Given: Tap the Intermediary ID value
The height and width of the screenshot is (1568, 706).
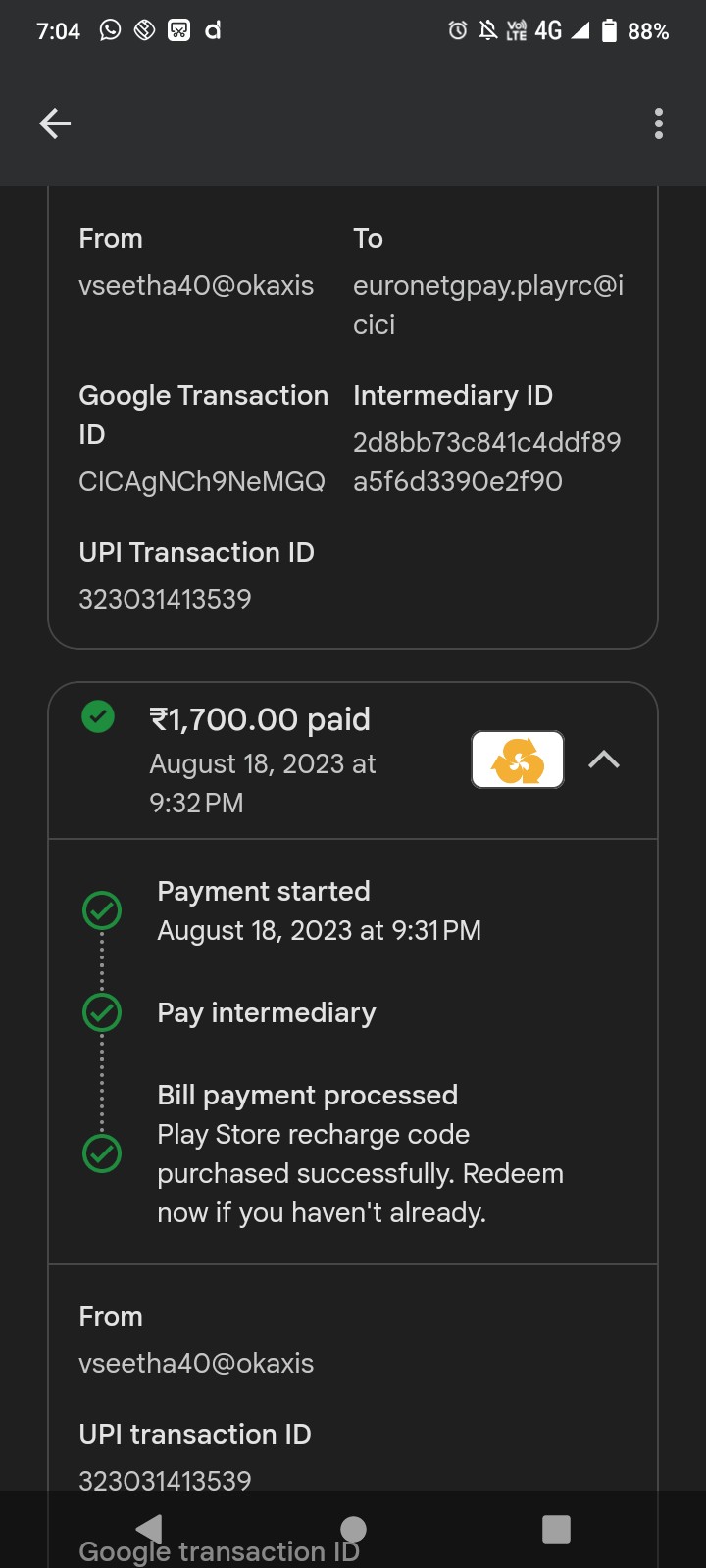Looking at the screenshot, I should tap(486, 462).
